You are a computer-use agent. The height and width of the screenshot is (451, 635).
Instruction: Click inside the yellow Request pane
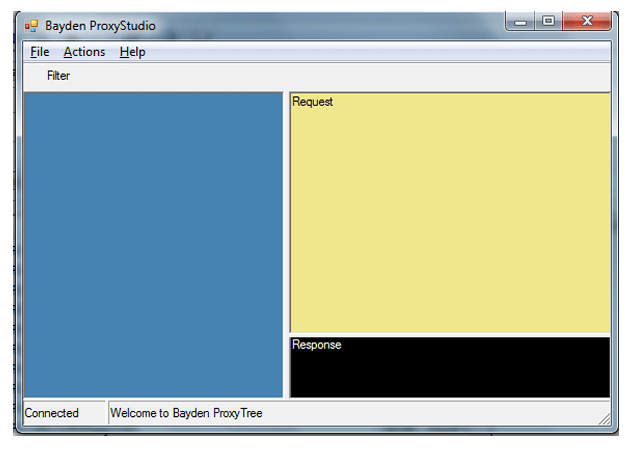(x=450, y=213)
